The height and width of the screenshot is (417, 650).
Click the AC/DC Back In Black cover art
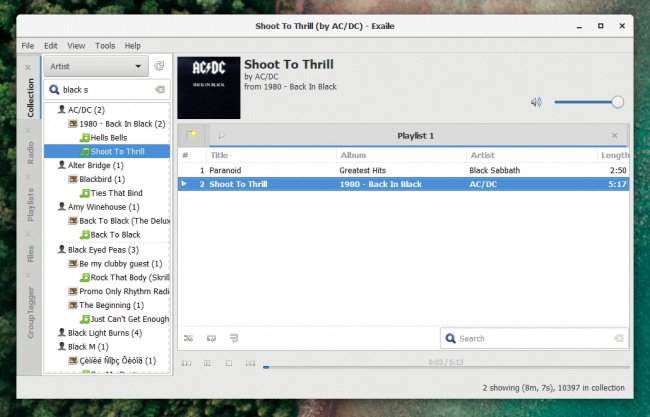(209, 88)
